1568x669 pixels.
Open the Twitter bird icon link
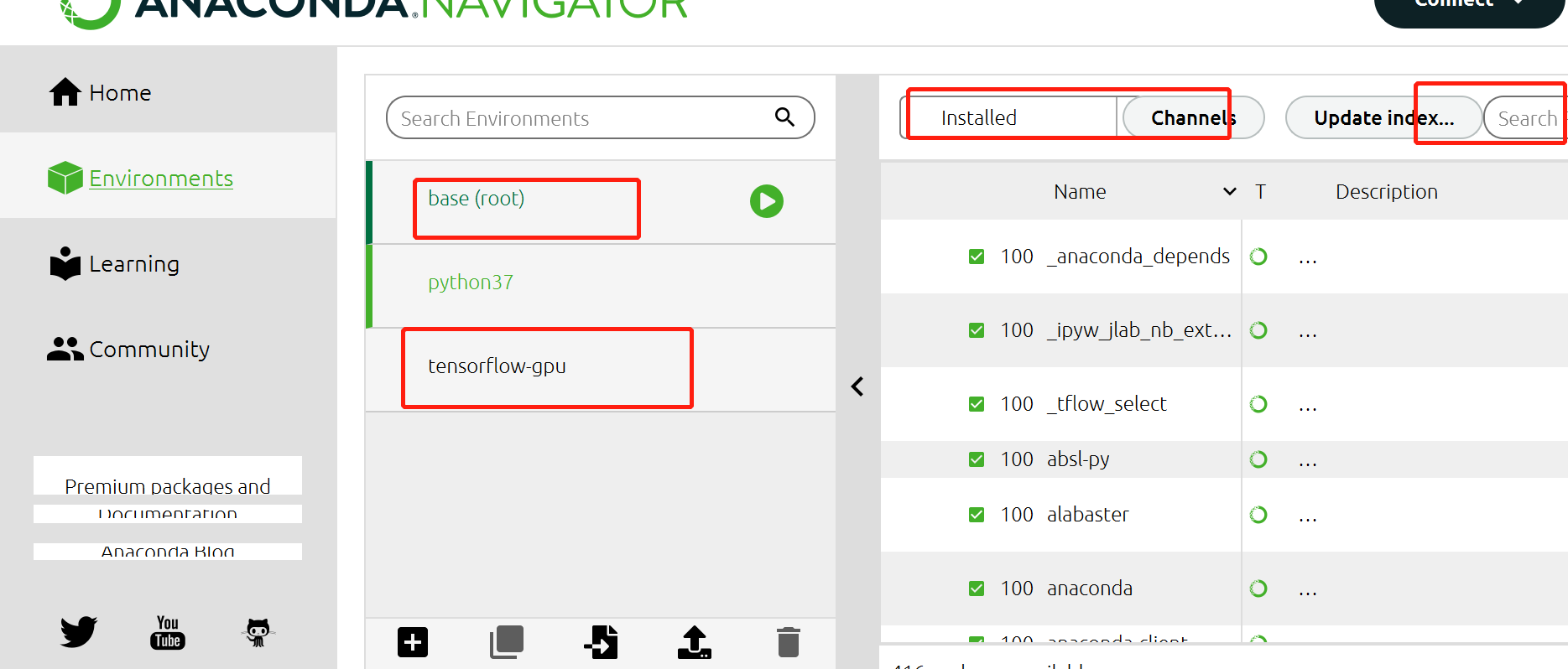[x=79, y=631]
